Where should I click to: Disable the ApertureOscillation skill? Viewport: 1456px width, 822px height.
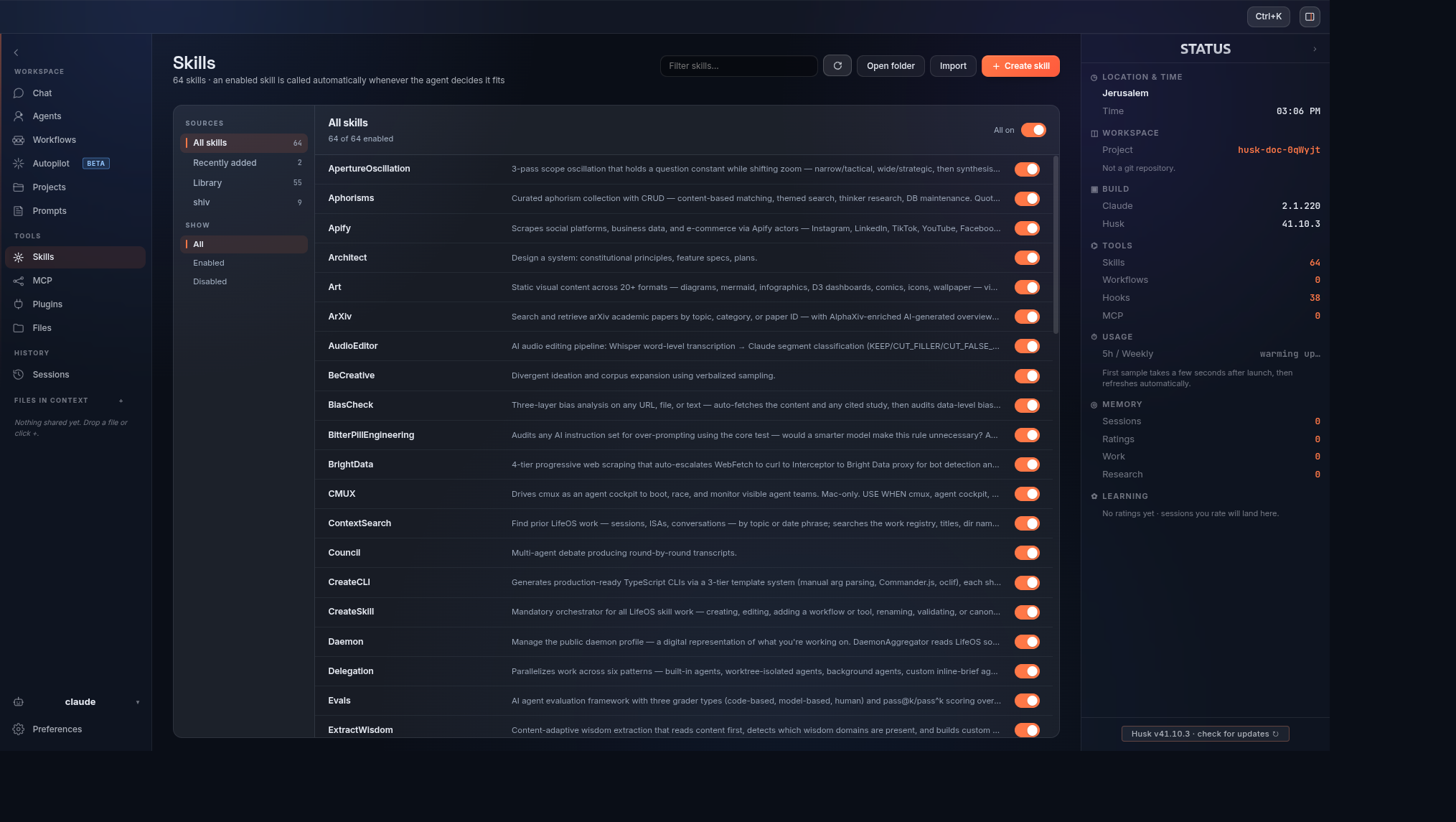tap(1027, 169)
